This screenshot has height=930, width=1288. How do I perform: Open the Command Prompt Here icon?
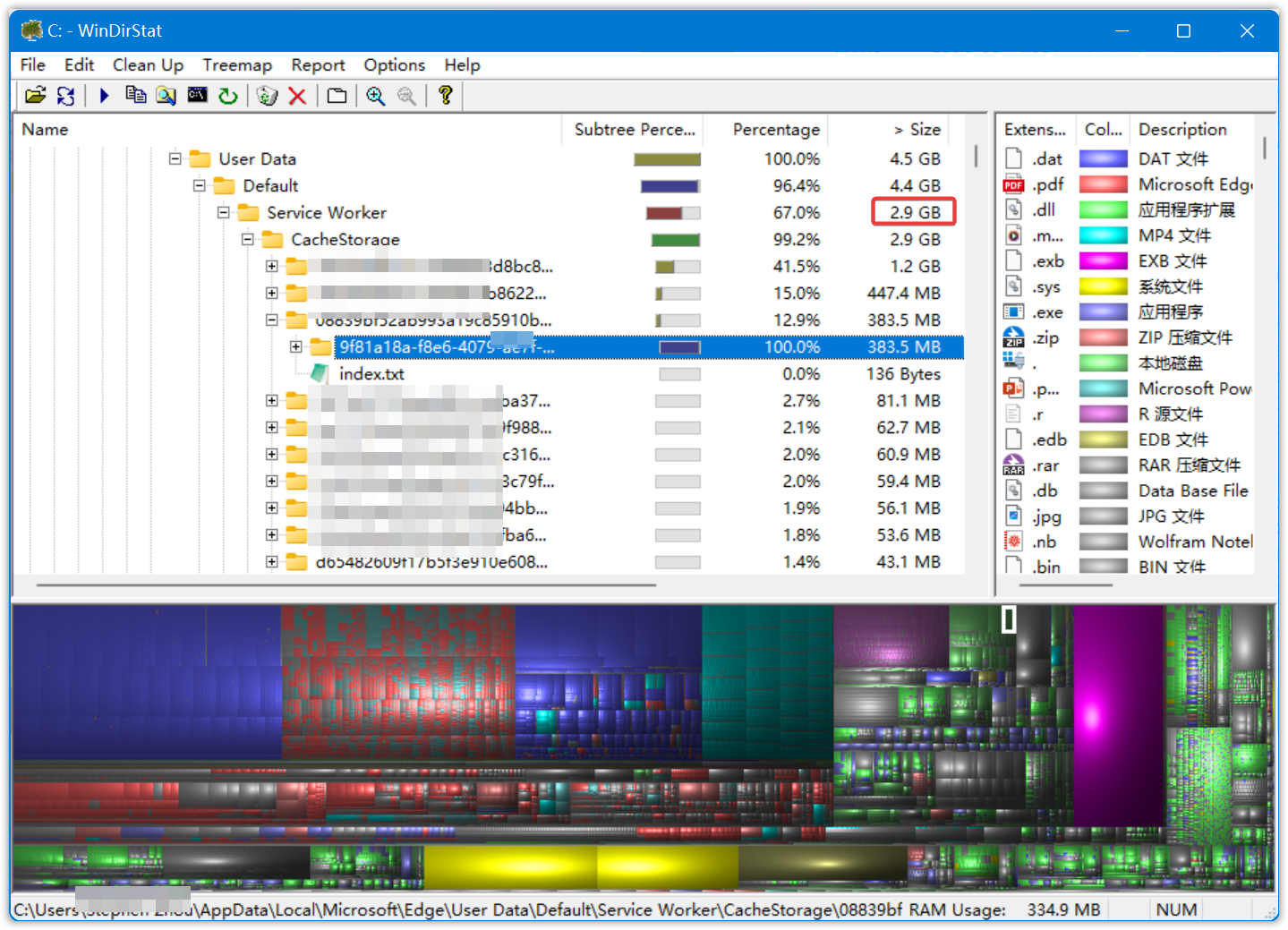197,96
